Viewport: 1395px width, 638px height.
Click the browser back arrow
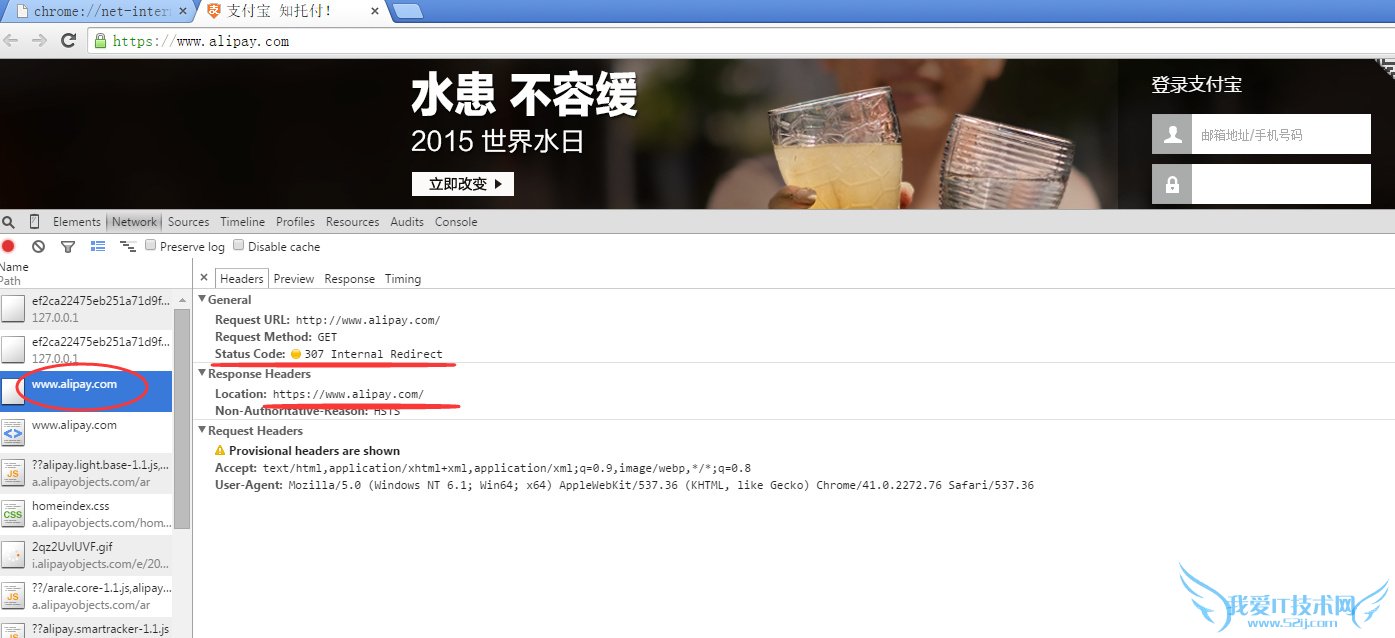click(x=11, y=41)
